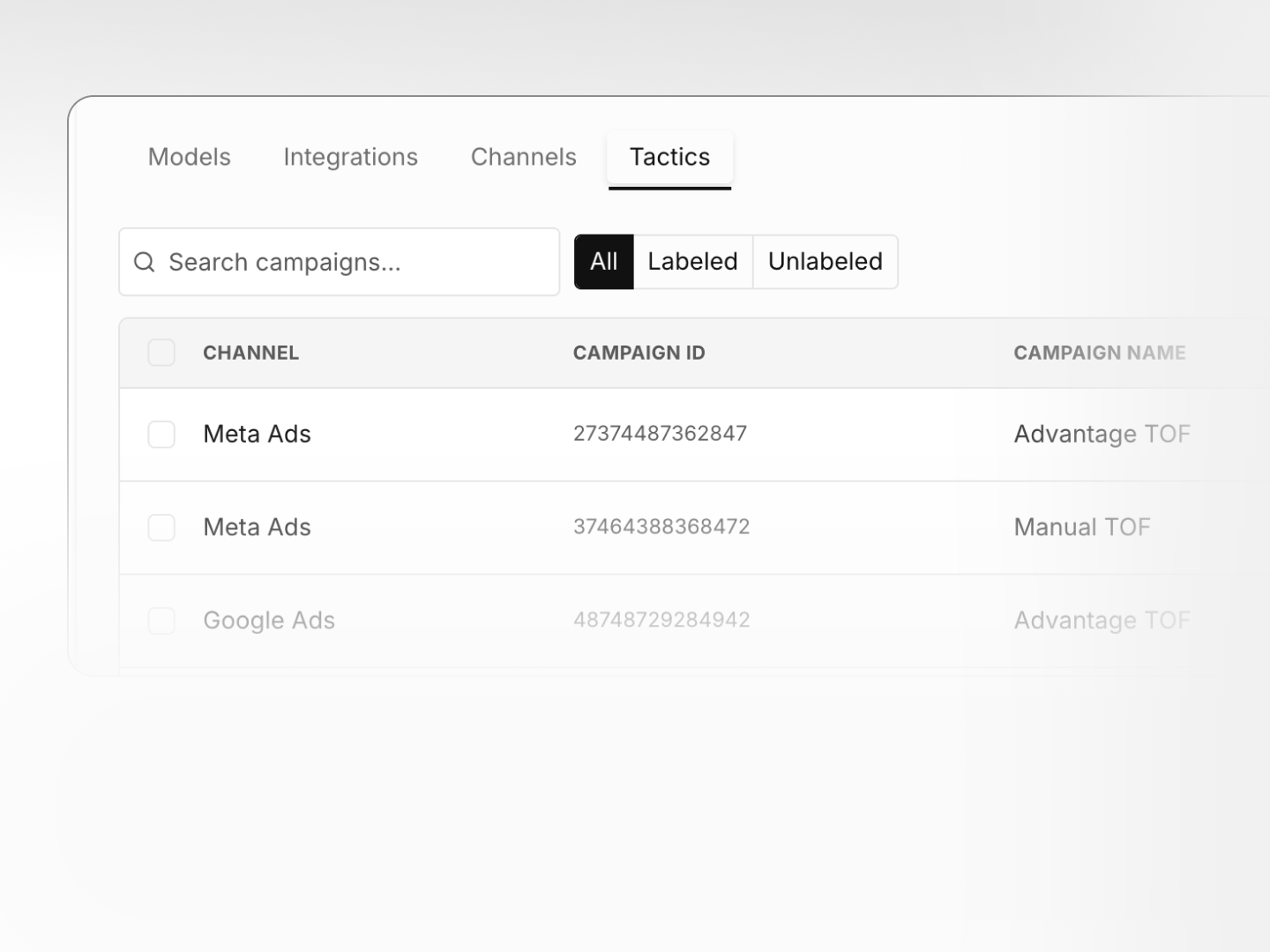The image size is (1270, 952).
Task: Click campaign ID 27374487362847
Action: pos(660,434)
